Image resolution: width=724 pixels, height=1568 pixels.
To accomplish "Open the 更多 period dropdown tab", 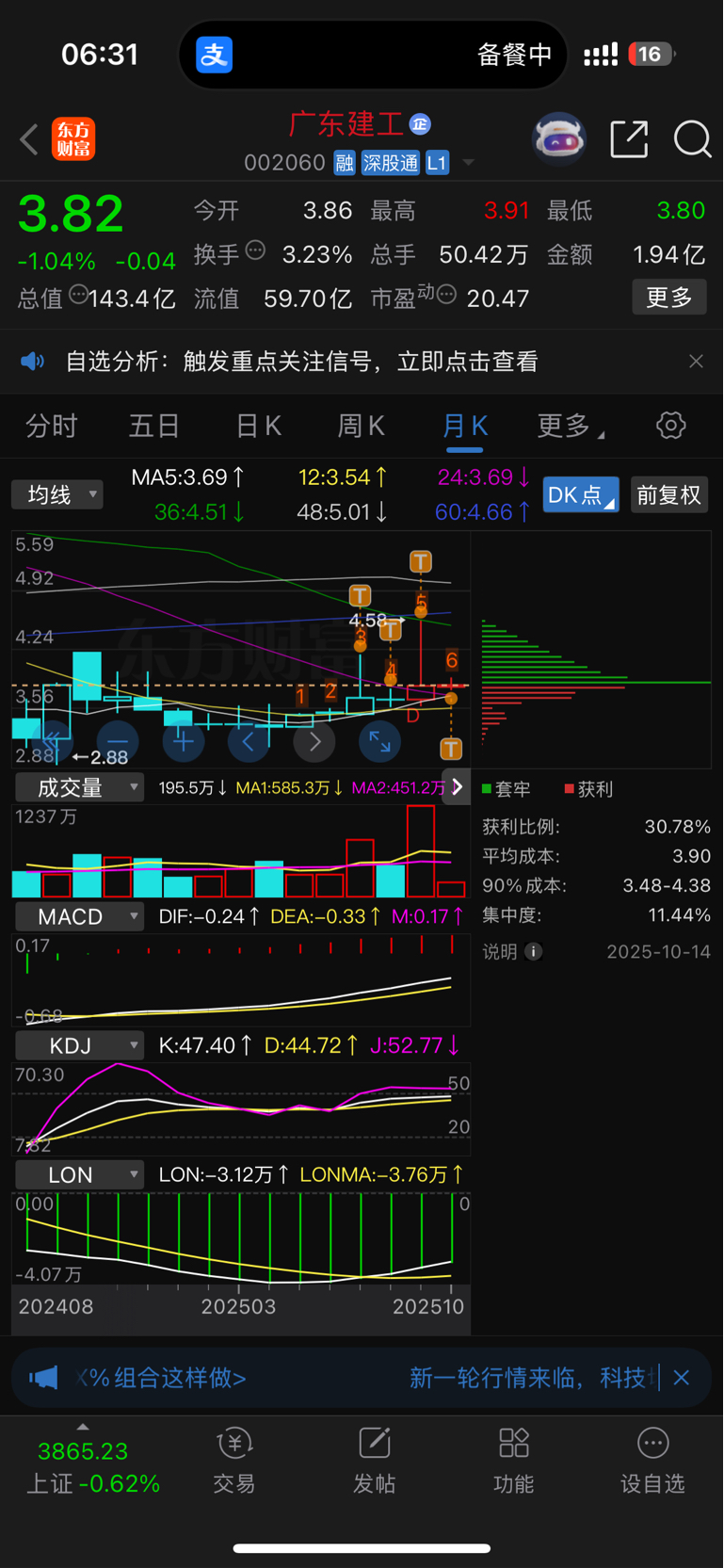I will click(x=571, y=426).
